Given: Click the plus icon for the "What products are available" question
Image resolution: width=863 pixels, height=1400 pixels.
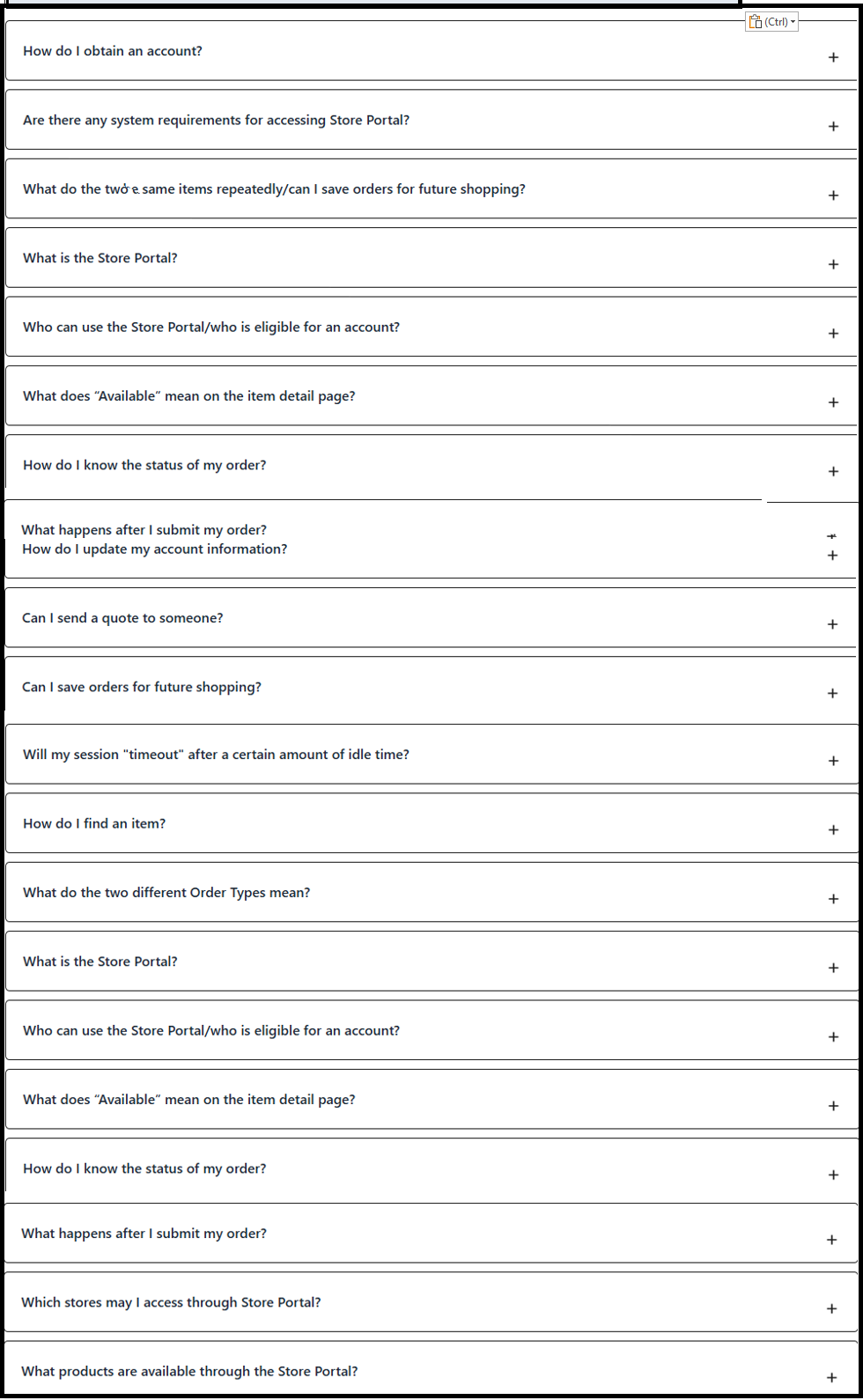Looking at the screenshot, I should coord(832,1377).
